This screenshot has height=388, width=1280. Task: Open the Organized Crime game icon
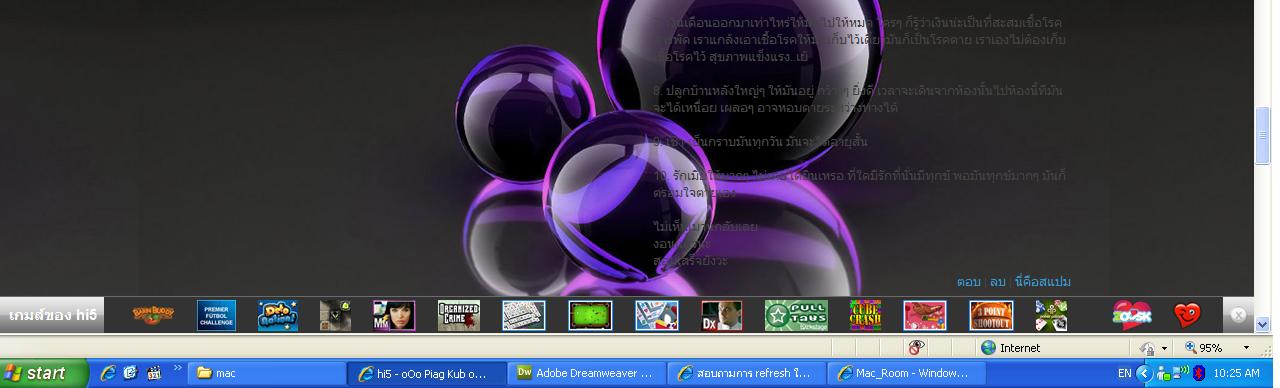click(459, 315)
